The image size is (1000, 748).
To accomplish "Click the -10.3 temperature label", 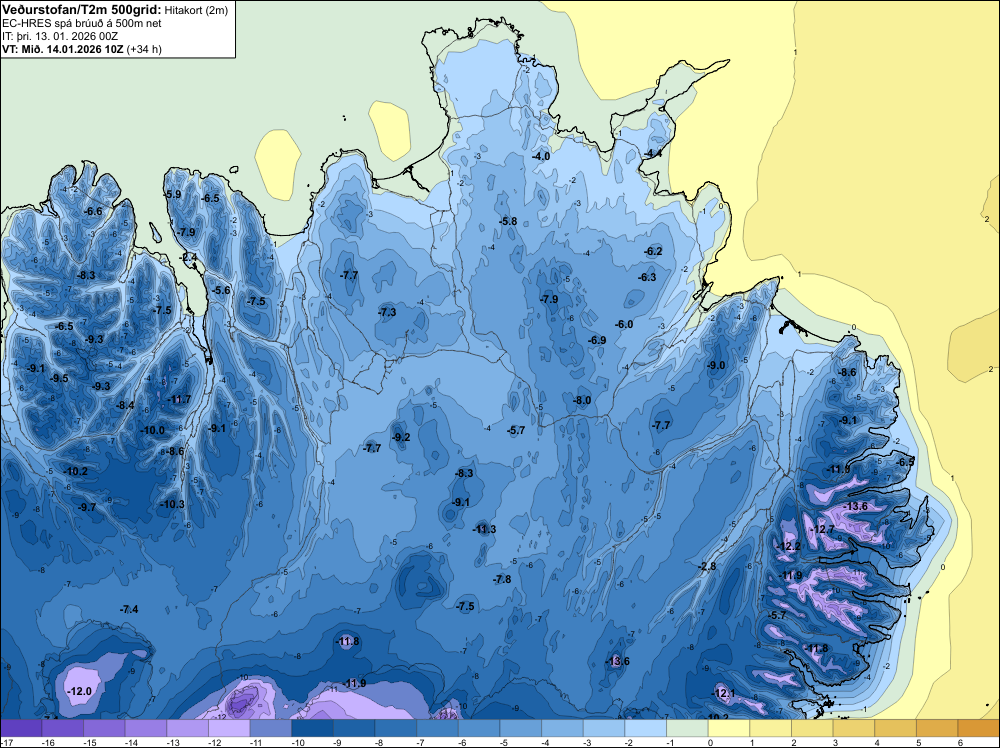I will 172,504.
